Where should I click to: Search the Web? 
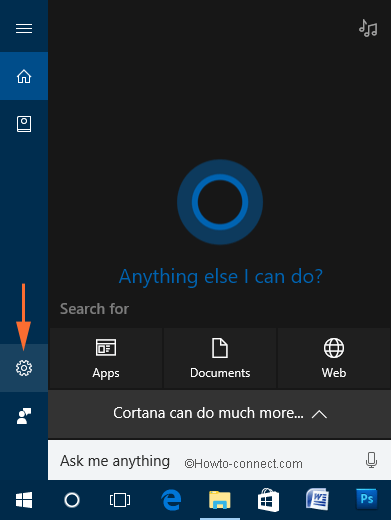coord(334,358)
